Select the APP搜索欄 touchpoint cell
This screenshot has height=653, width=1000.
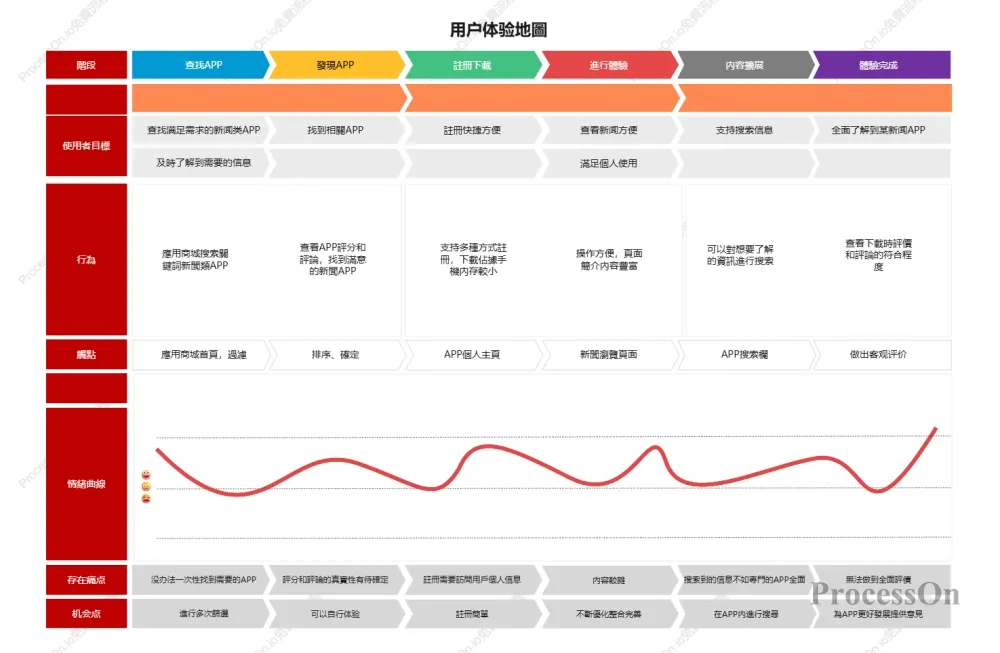tap(744, 354)
